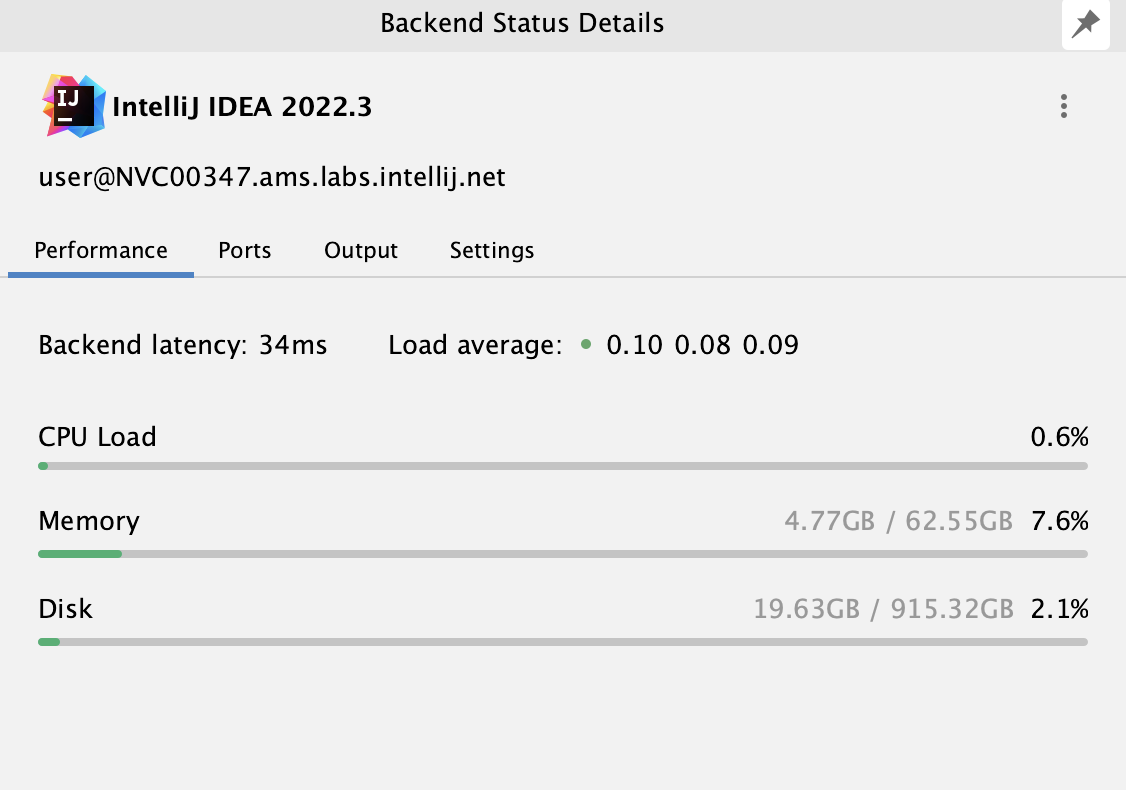1126x790 pixels.
Task: Click the IntelliJ IDEA 2022.3 title
Action: [x=244, y=106]
